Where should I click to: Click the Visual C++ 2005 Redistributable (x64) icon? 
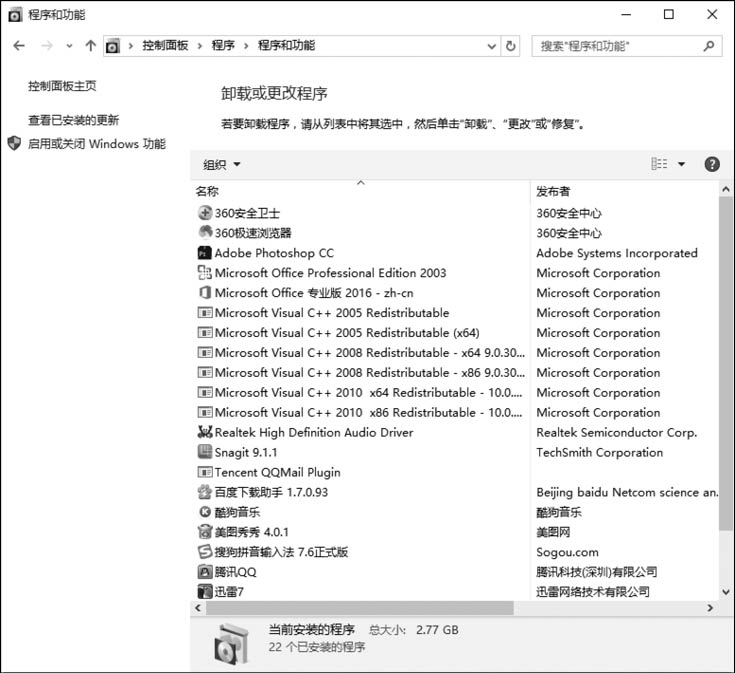point(205,332)
